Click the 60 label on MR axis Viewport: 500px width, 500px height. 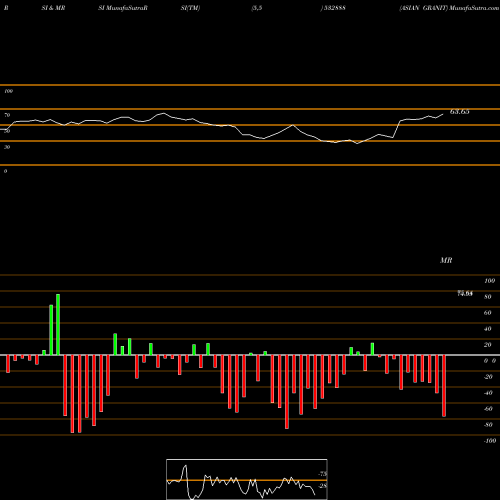click(x=487, y=313)
